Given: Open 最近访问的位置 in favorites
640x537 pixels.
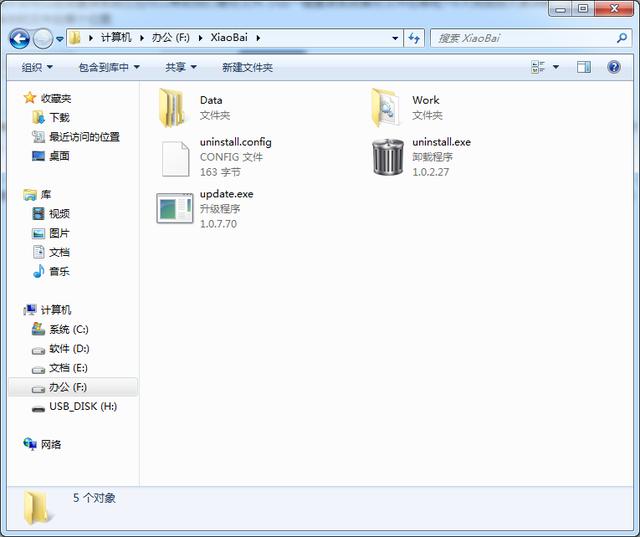Looking at the screenshot, I should pos(84,137).
